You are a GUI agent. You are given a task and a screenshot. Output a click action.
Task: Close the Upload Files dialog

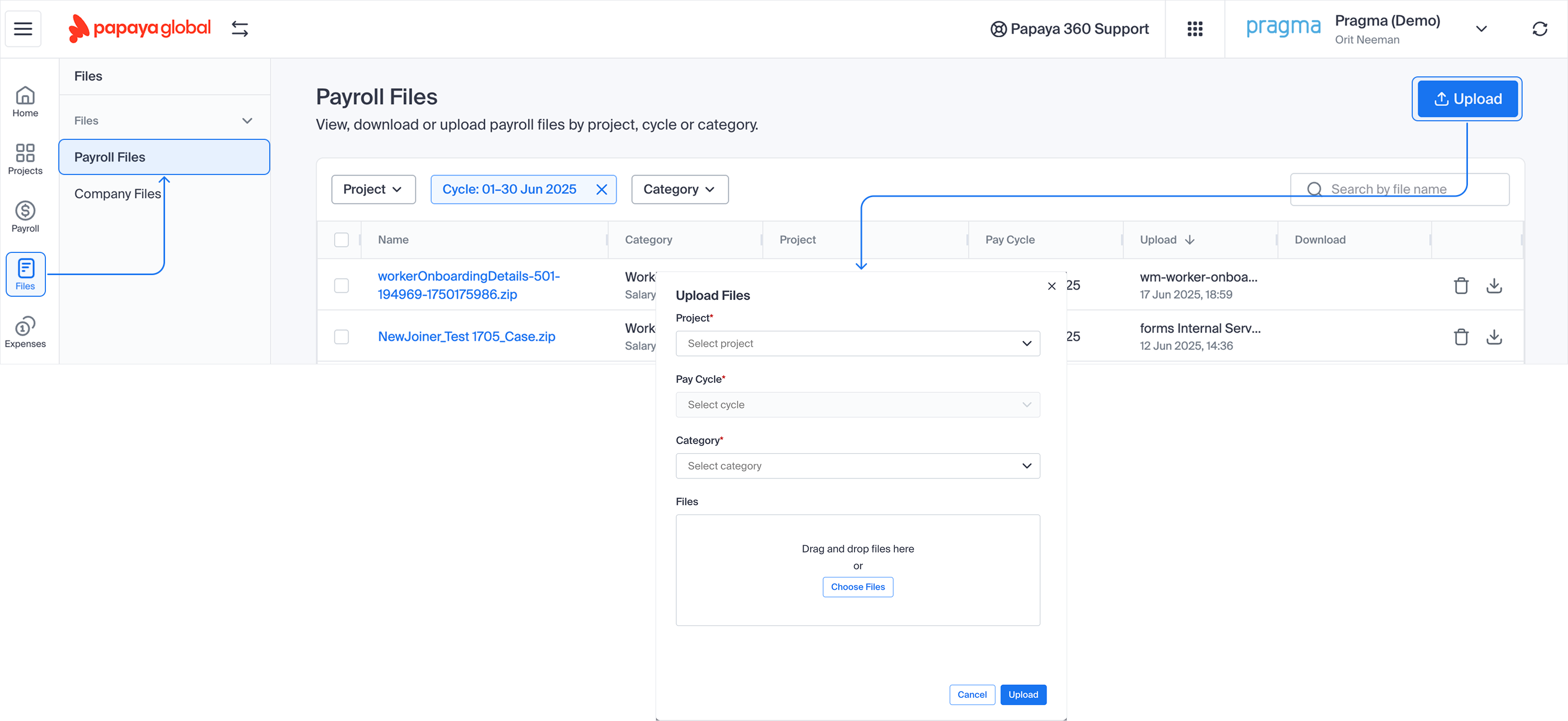click(1051, 286)
